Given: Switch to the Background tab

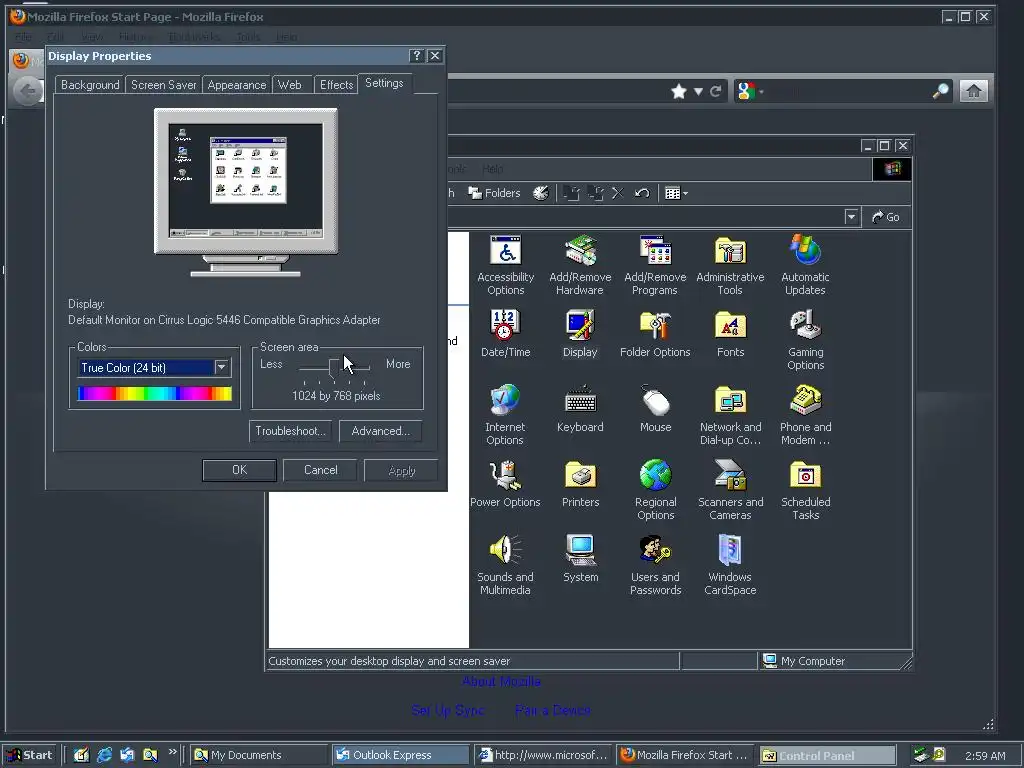Looking at the screenshot, I should (x=90, y=85).
